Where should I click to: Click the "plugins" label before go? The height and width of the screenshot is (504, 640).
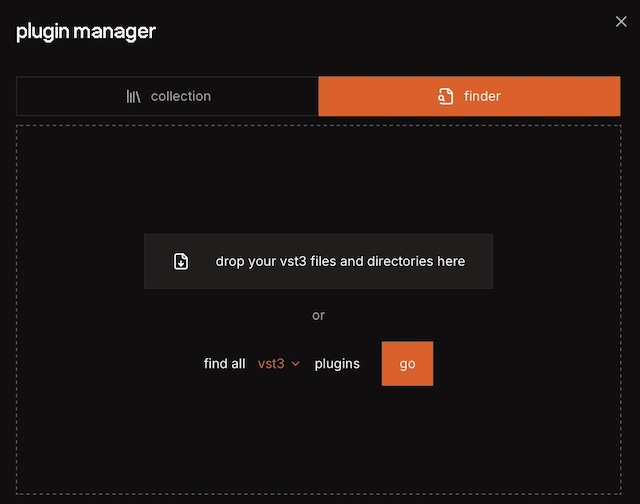pos(337,364)
